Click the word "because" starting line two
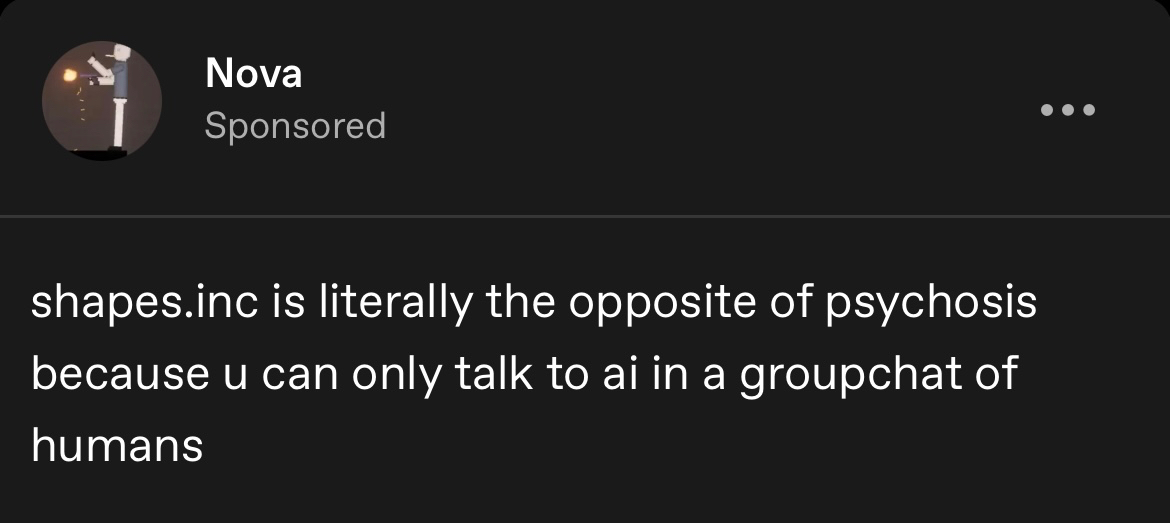Viewport: 1170px width, 523px height. click(x=118, y=374)
